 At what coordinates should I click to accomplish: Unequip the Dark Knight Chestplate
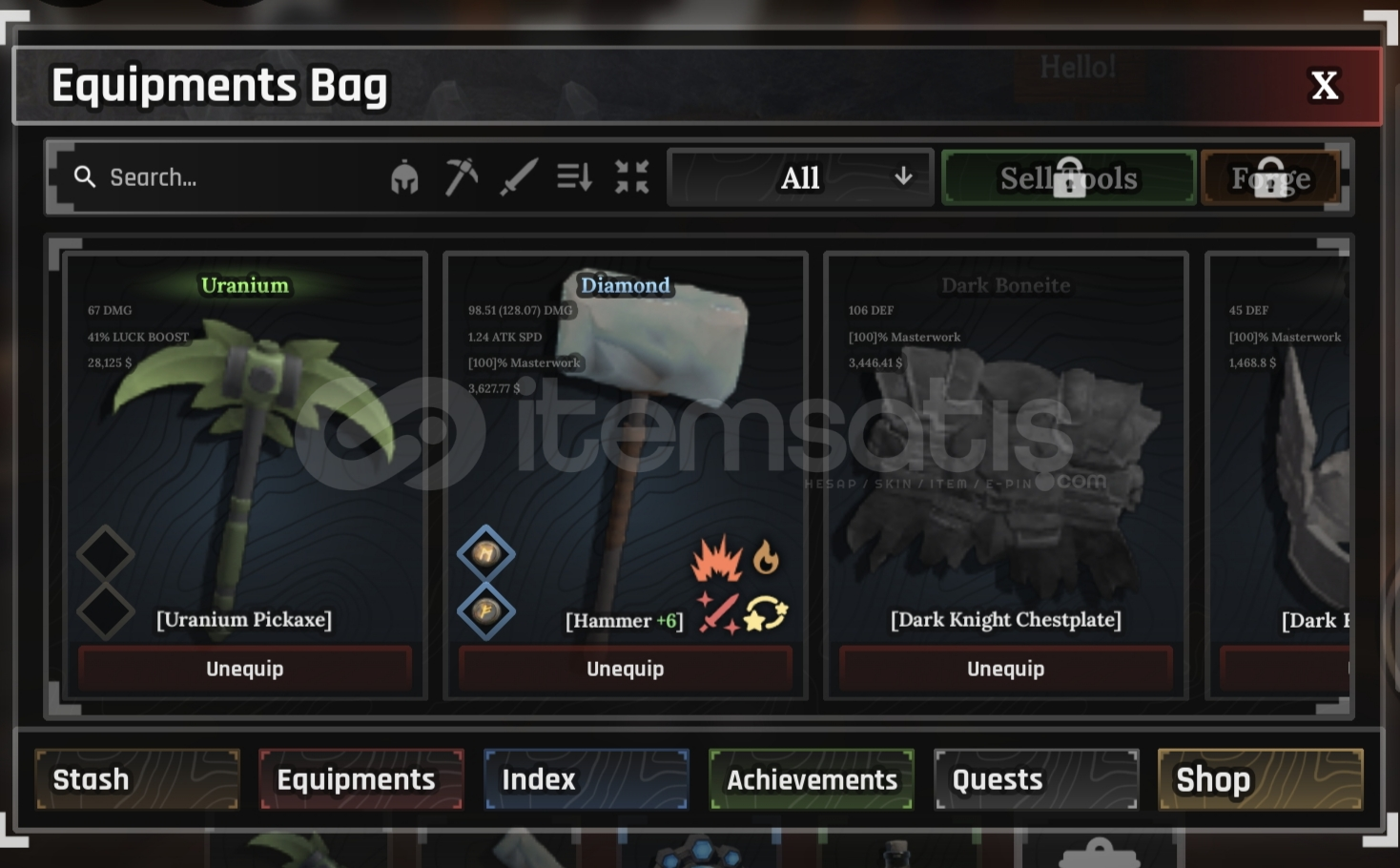1006,669
